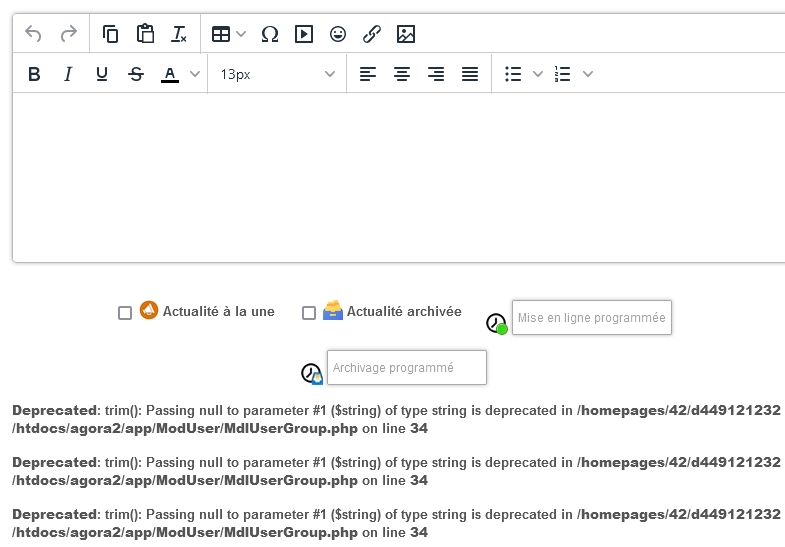The image size is (785, 547).
Task: Toggle bold formatting
Action: pyautogui.click(x=34, y=74)
